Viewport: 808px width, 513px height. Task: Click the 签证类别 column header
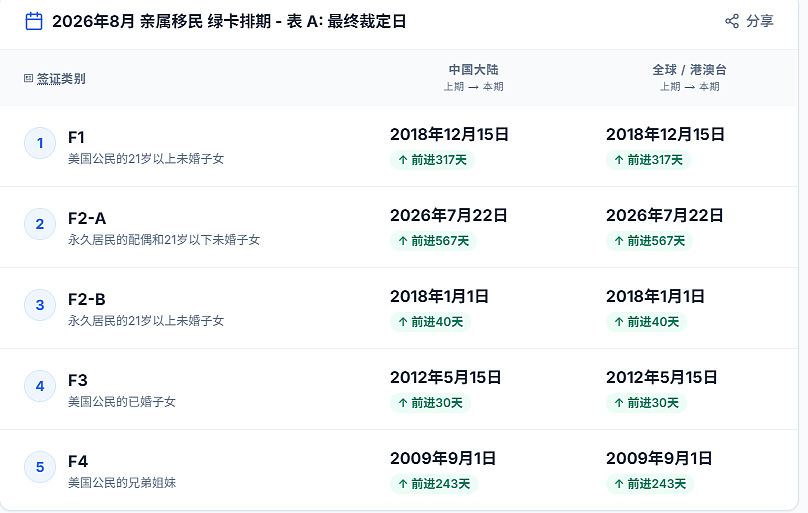coord(61,79)
